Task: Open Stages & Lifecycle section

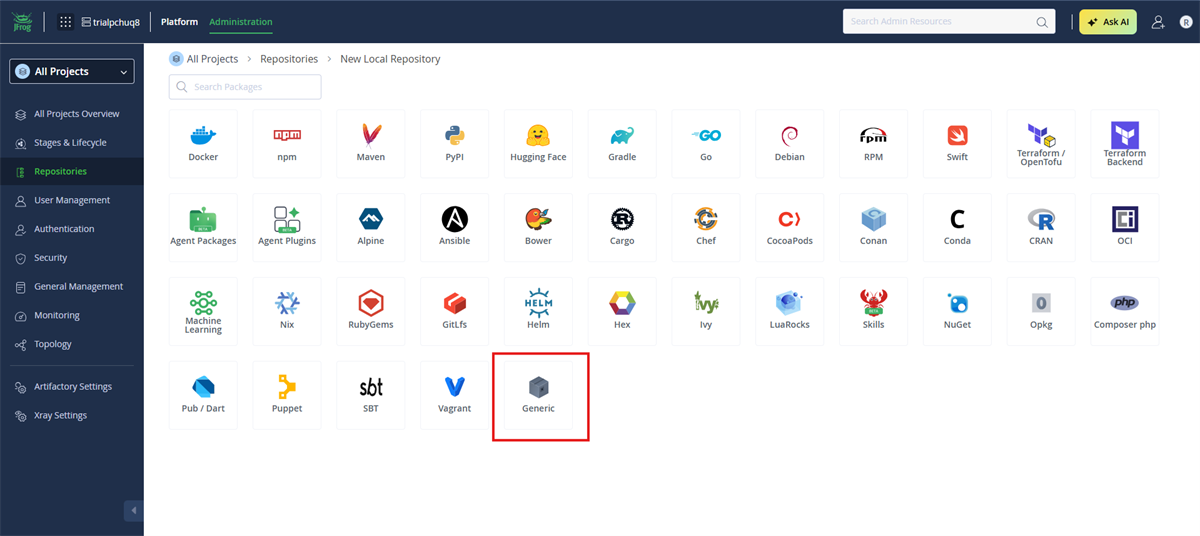Action: point(72,143)
